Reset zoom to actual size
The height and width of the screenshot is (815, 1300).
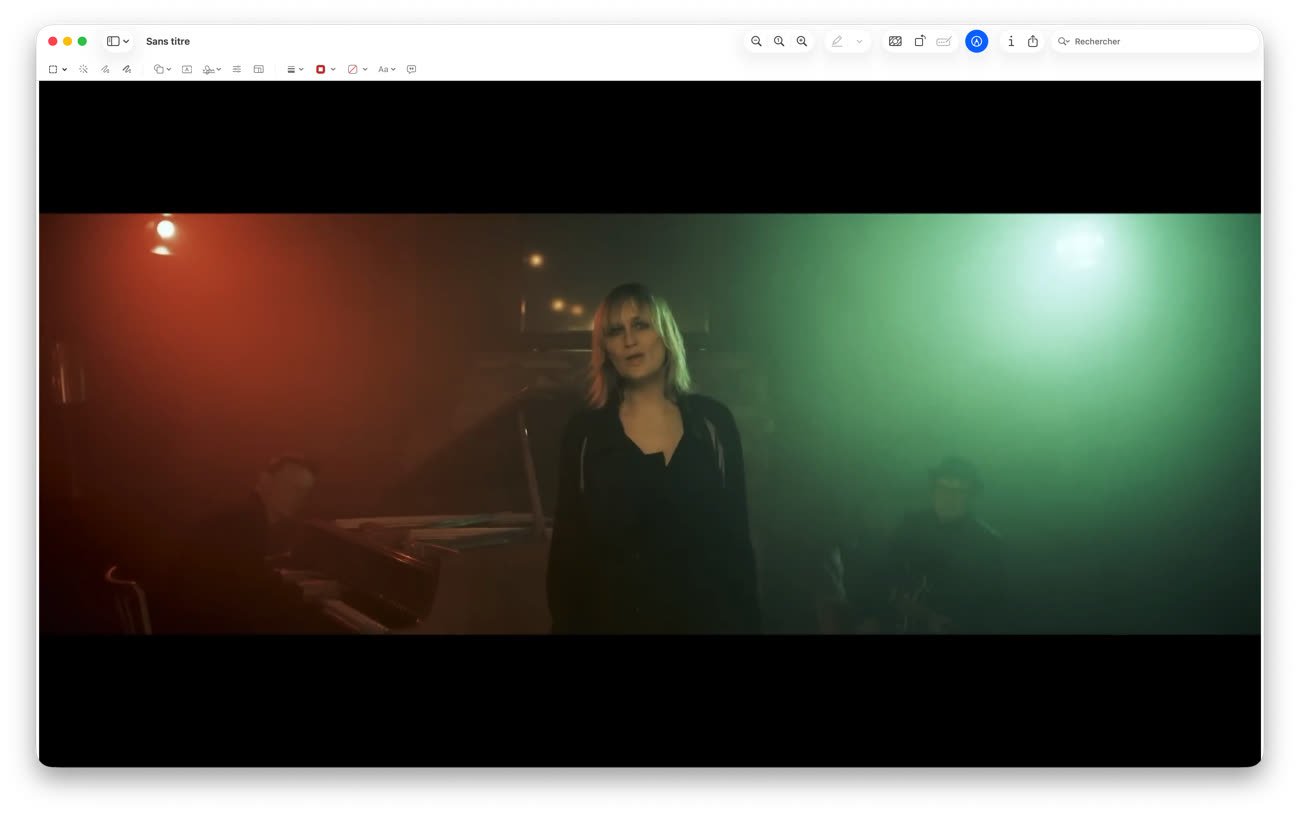click(x=779, y=41)
